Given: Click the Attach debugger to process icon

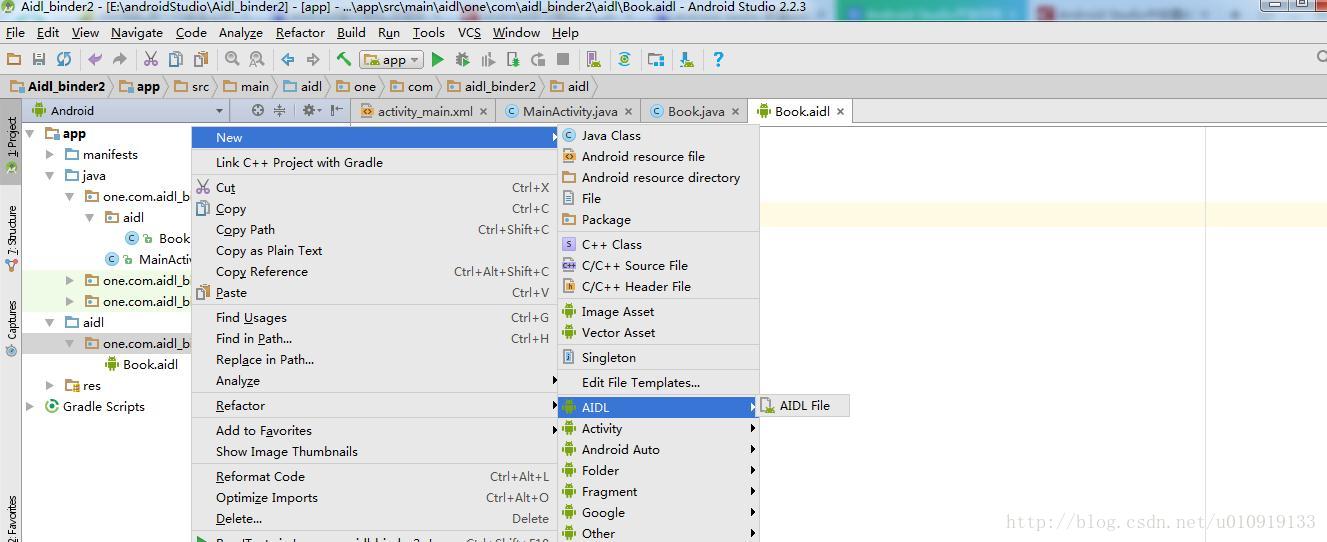Looking at the screenshot, I should tap(513, 60).
